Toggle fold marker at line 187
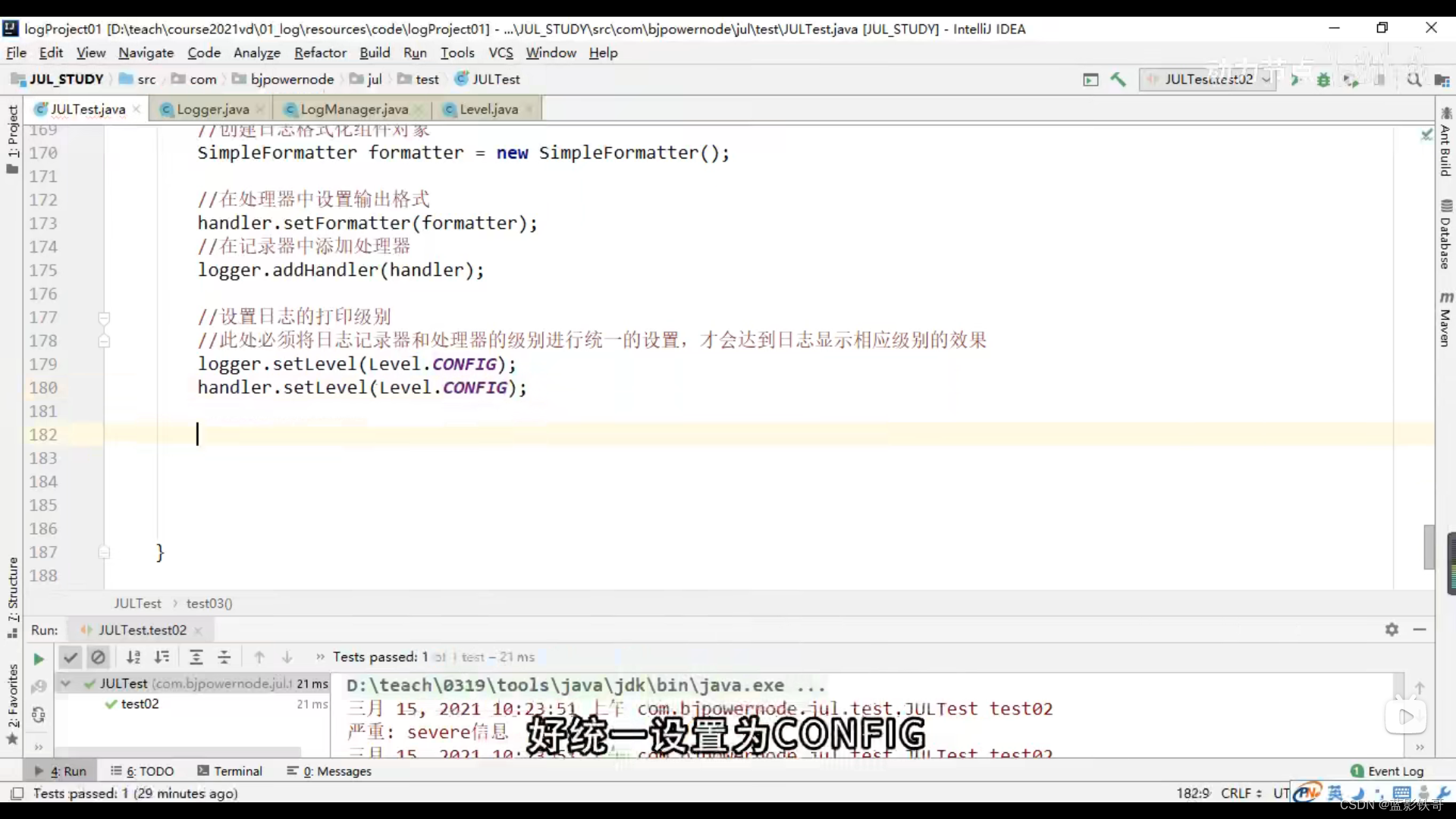This screenshot has width=1456, height=819. 105,553
